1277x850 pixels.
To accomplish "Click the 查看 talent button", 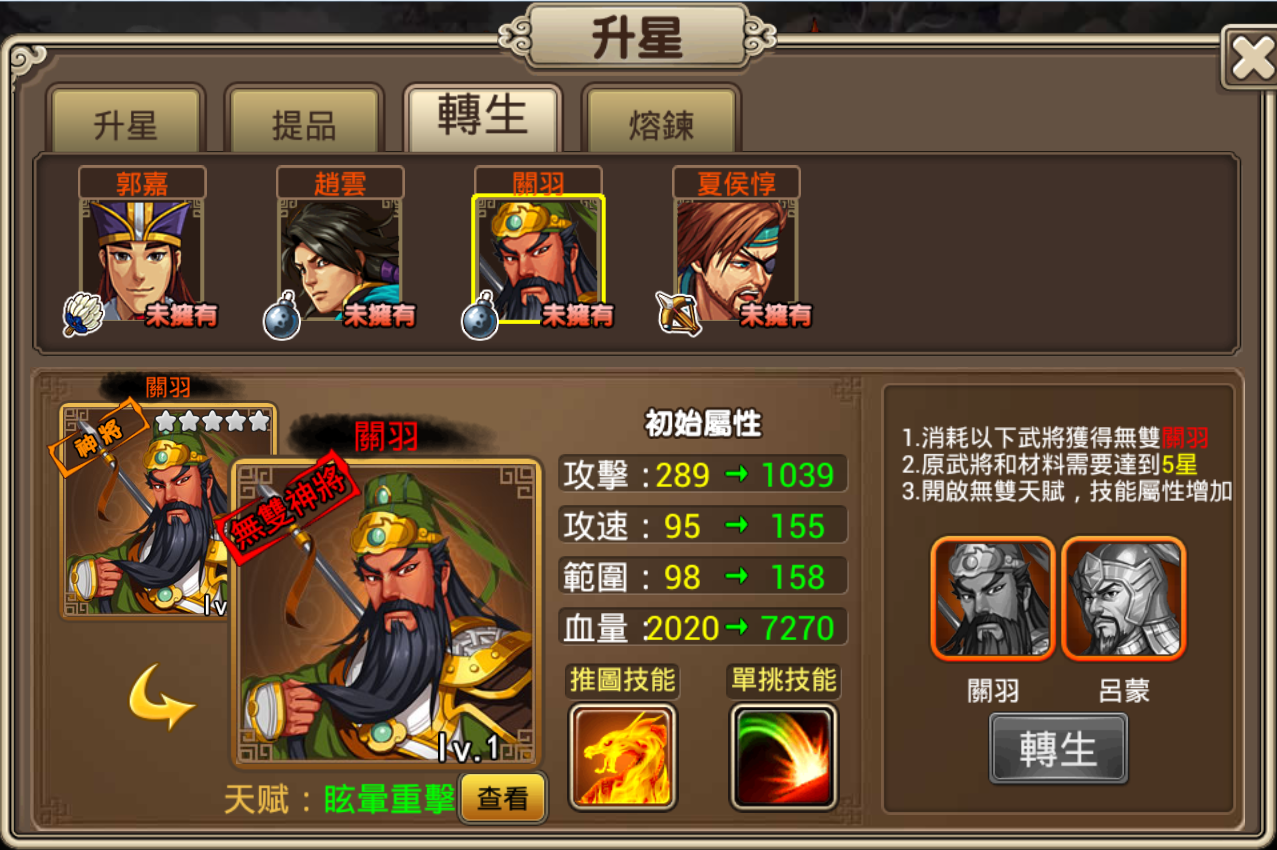I will click(503, 798).
